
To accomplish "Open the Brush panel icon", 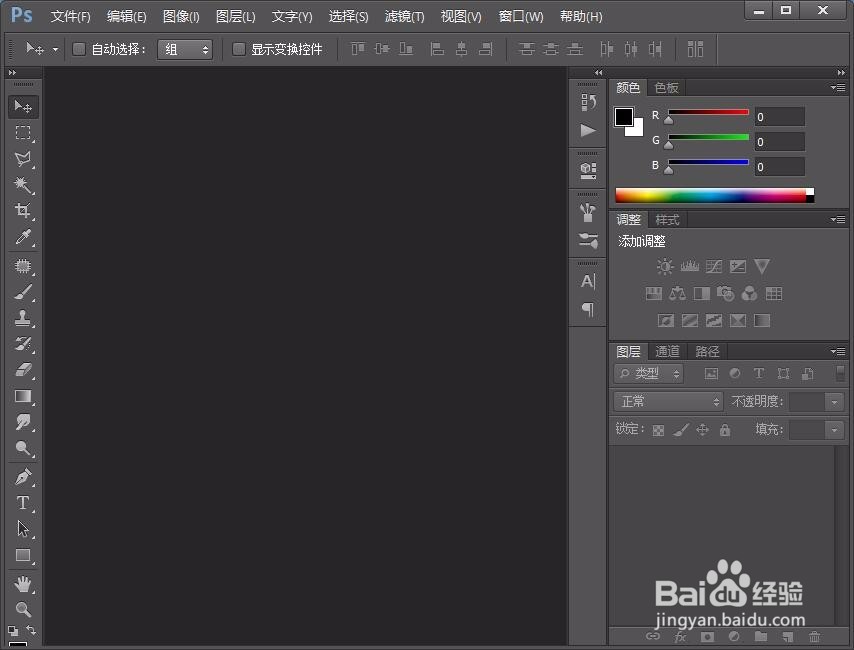I will tap(588, 212).
